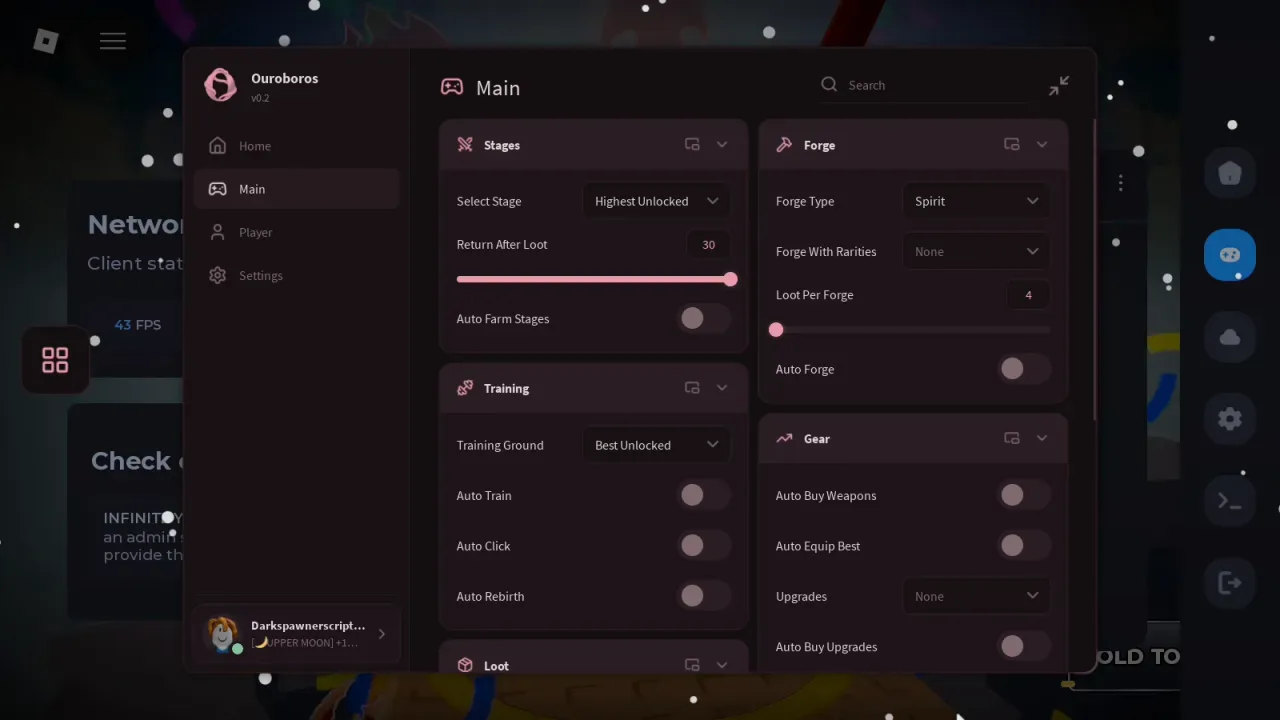Enable Auto Buy Weapons

coord(1024,495)
